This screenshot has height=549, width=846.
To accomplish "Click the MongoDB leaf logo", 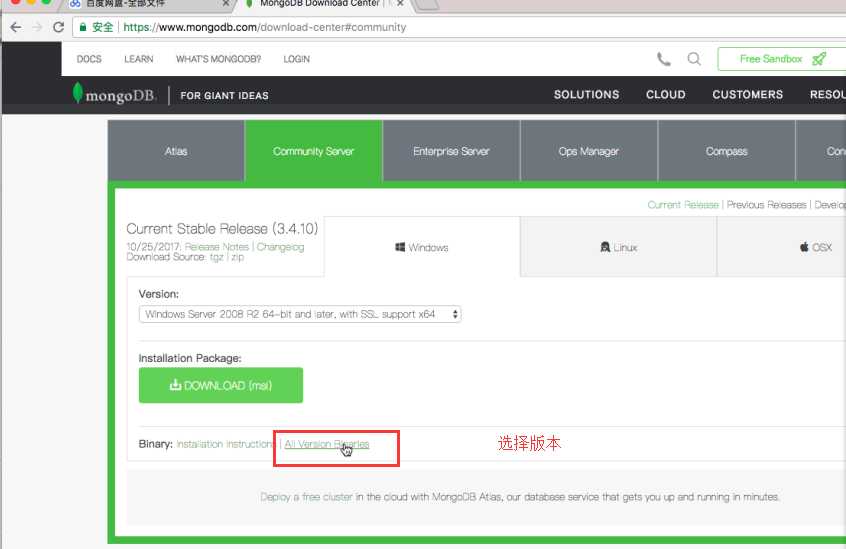I will tap(78, 93).
